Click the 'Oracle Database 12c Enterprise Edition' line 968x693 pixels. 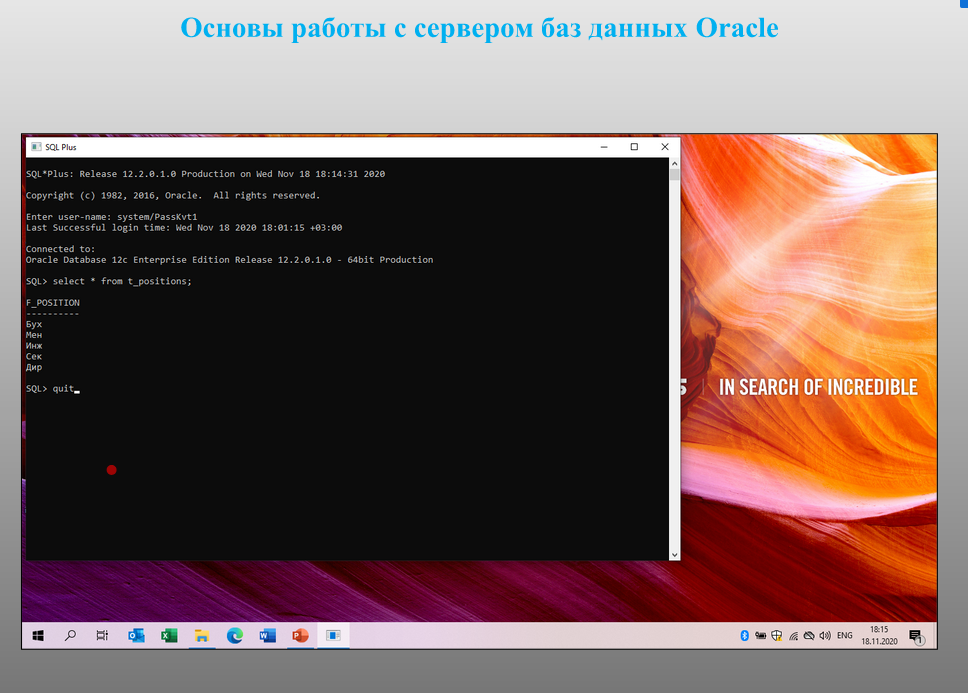point(230,260)
